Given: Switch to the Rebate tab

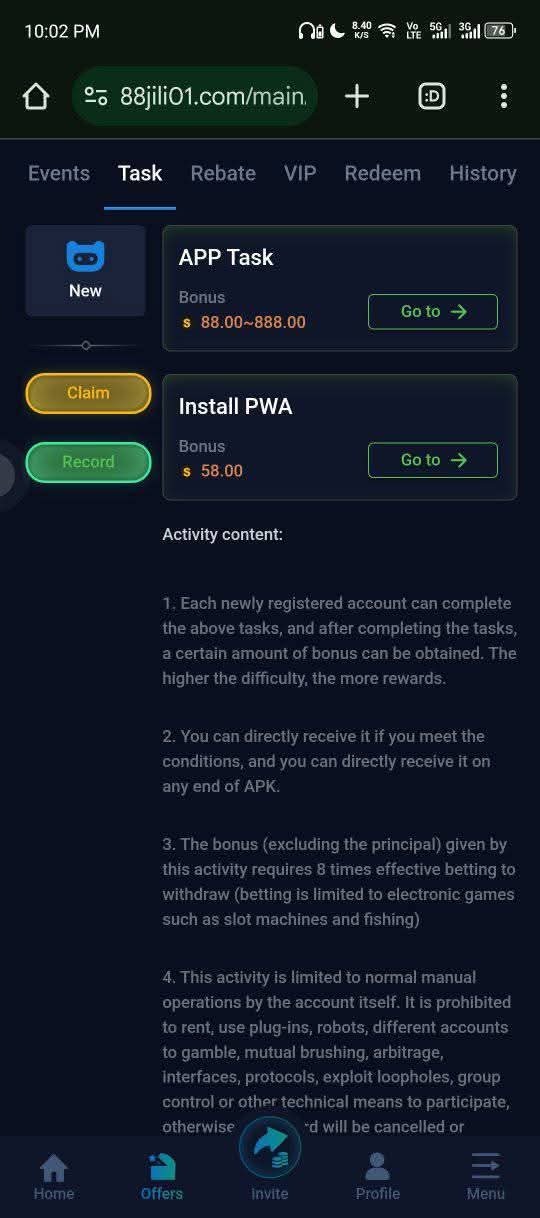Looking at the screenshot, I should tap(223, 173).
